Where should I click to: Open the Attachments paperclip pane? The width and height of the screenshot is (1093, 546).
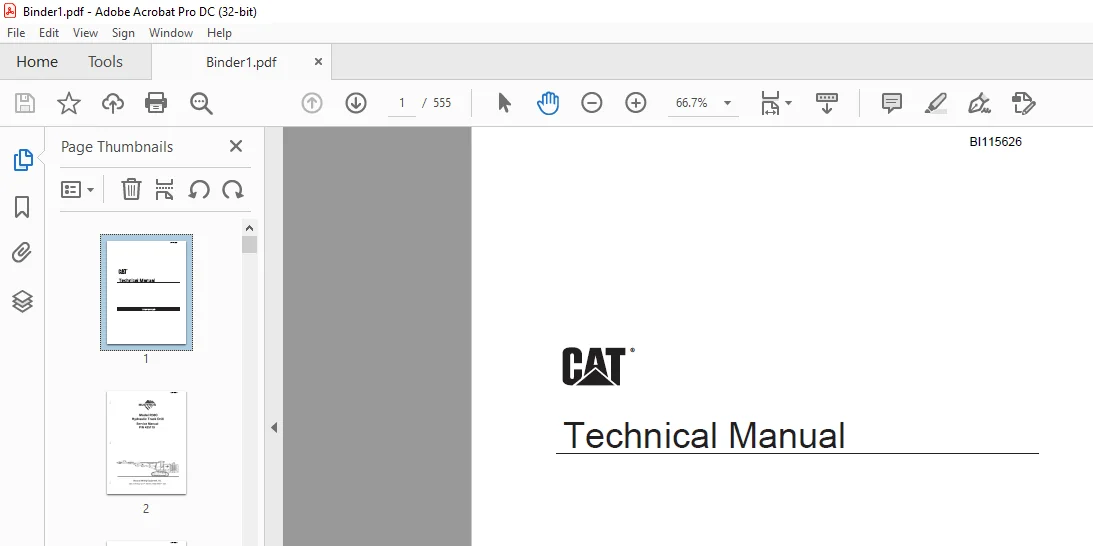coord(22,252)
